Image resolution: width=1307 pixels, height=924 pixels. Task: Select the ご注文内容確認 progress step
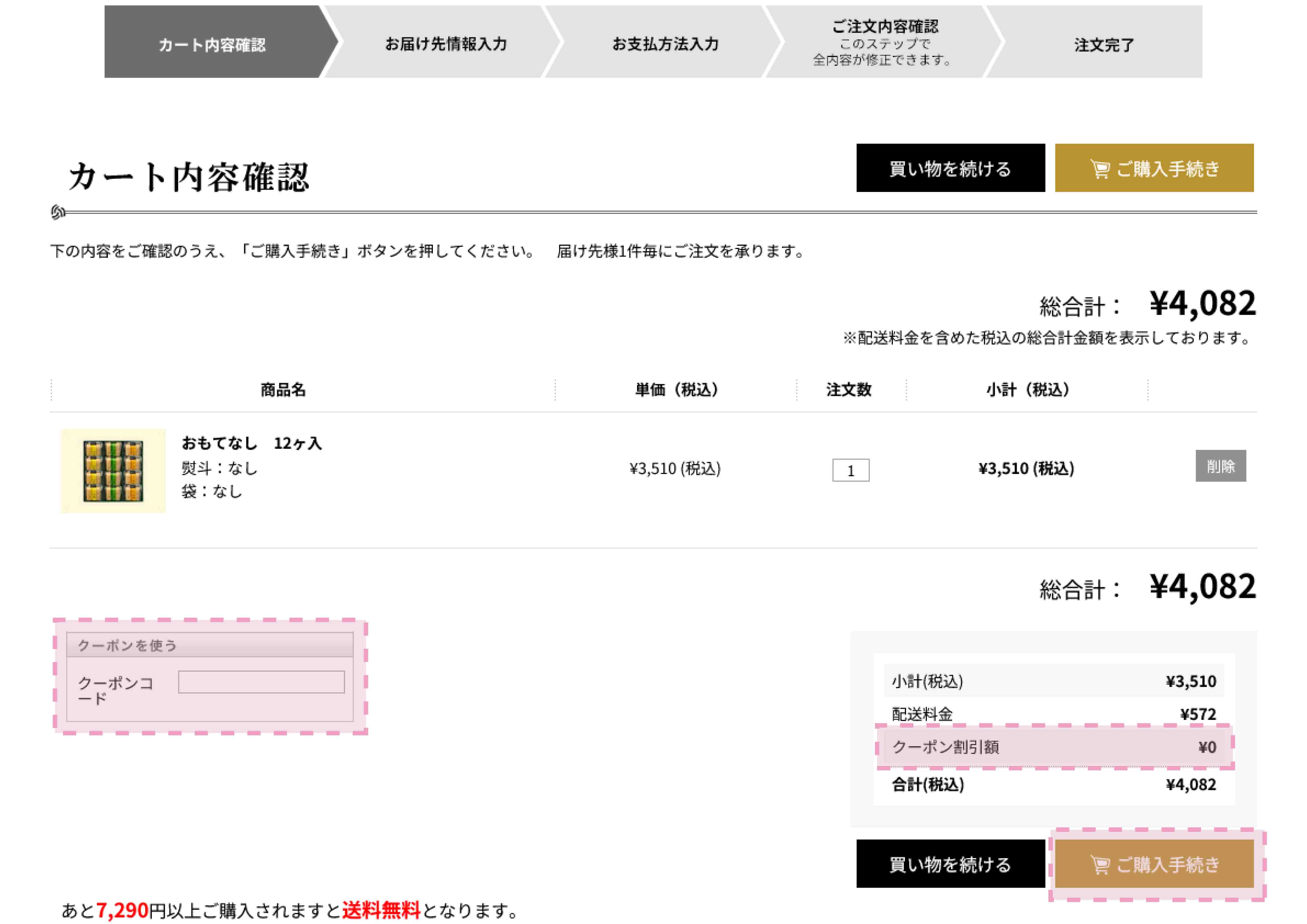(884, 42)
